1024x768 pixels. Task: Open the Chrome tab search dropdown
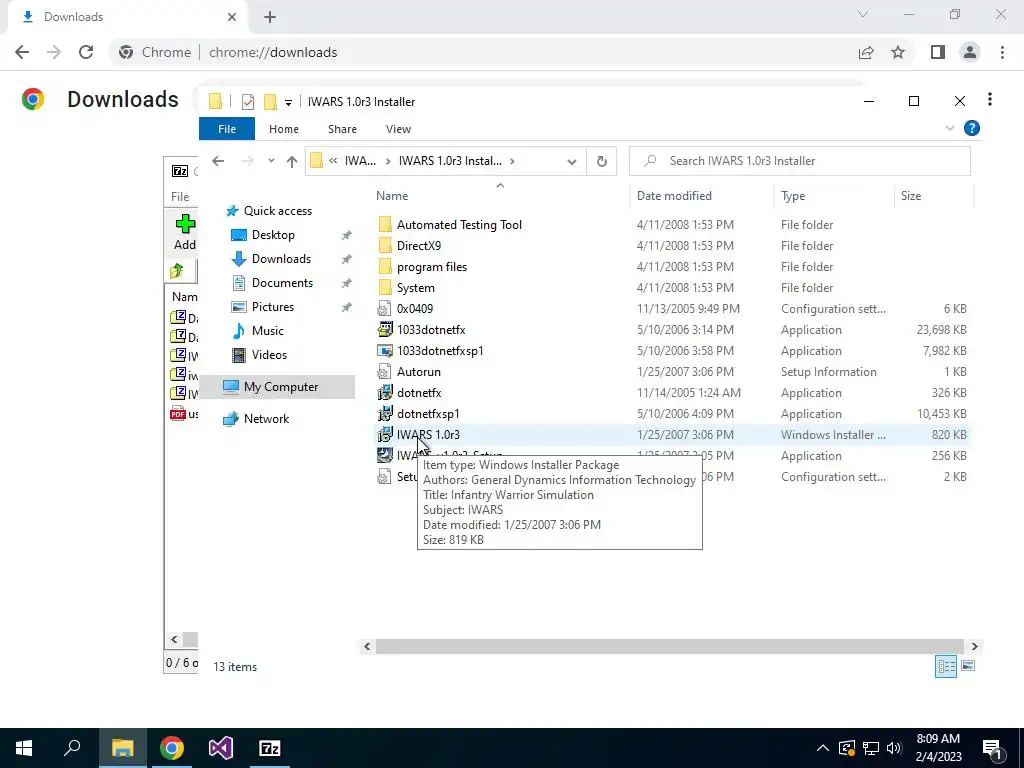click(x=863, y=14)
